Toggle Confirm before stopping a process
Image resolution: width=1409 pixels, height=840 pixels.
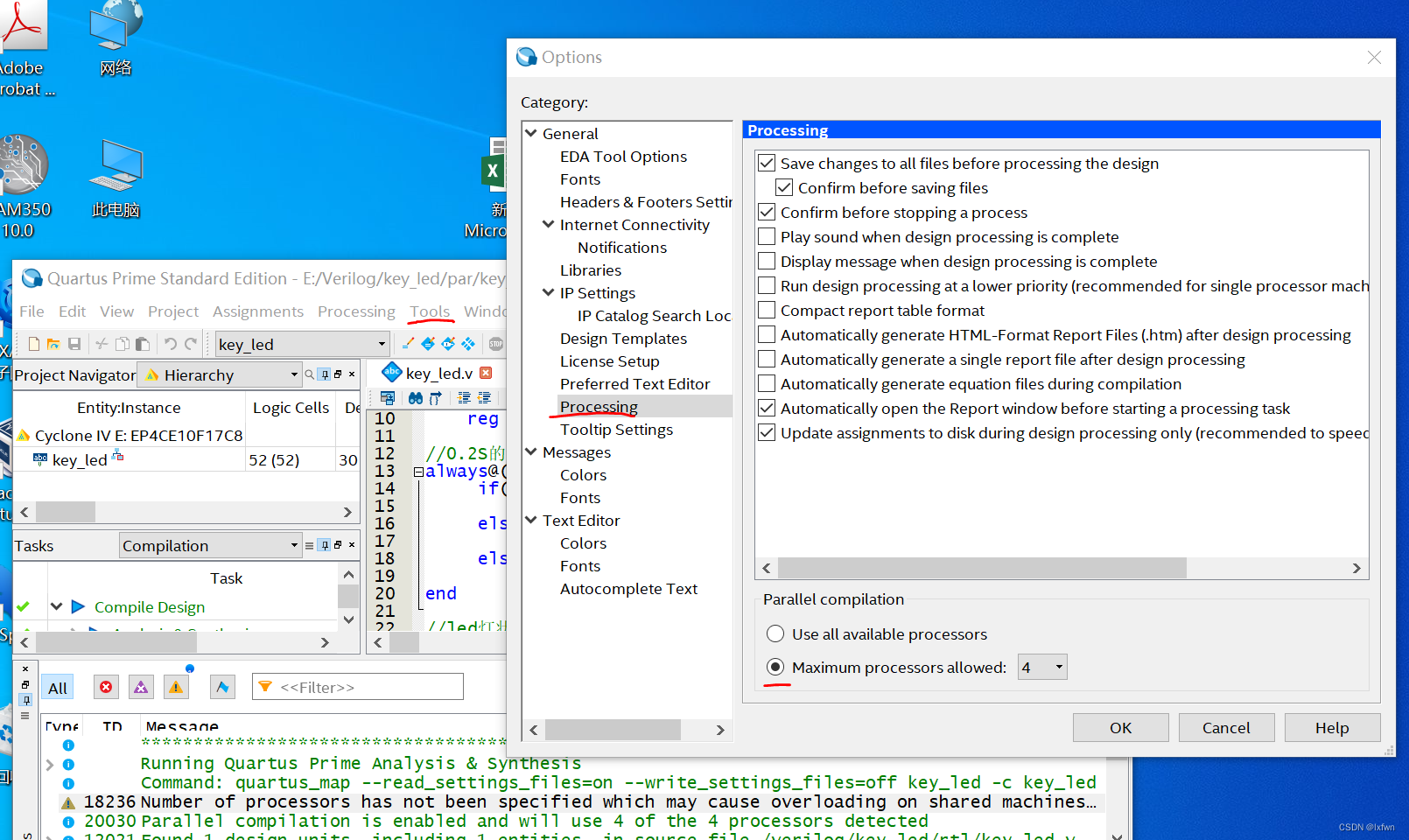pos(767,213)
